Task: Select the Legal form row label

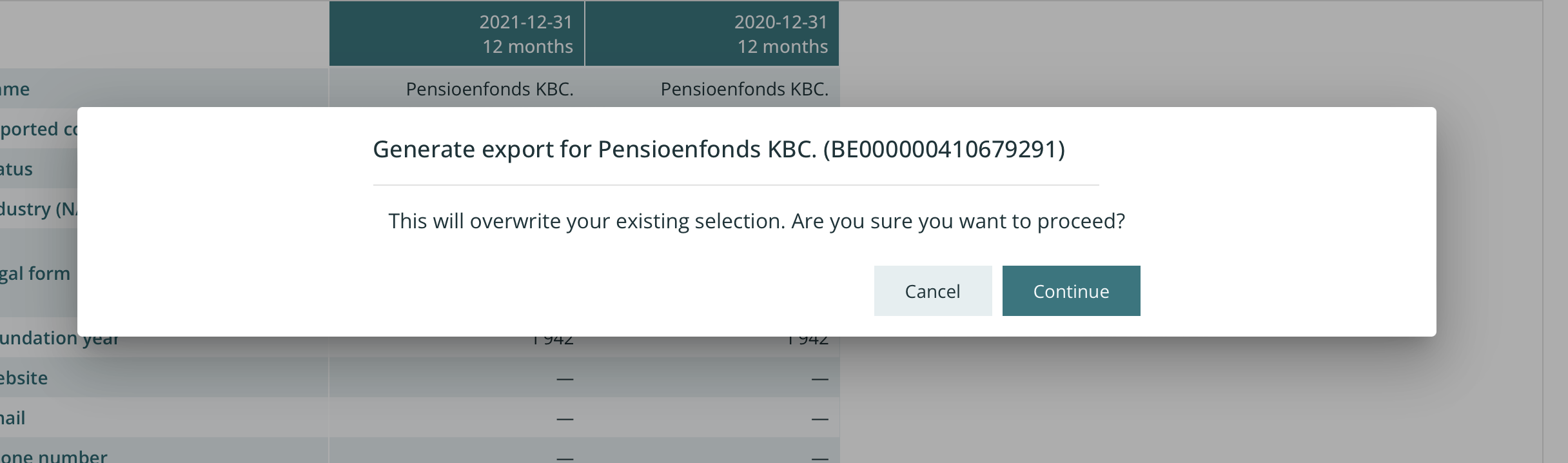Action: click(x=35, y=273)
